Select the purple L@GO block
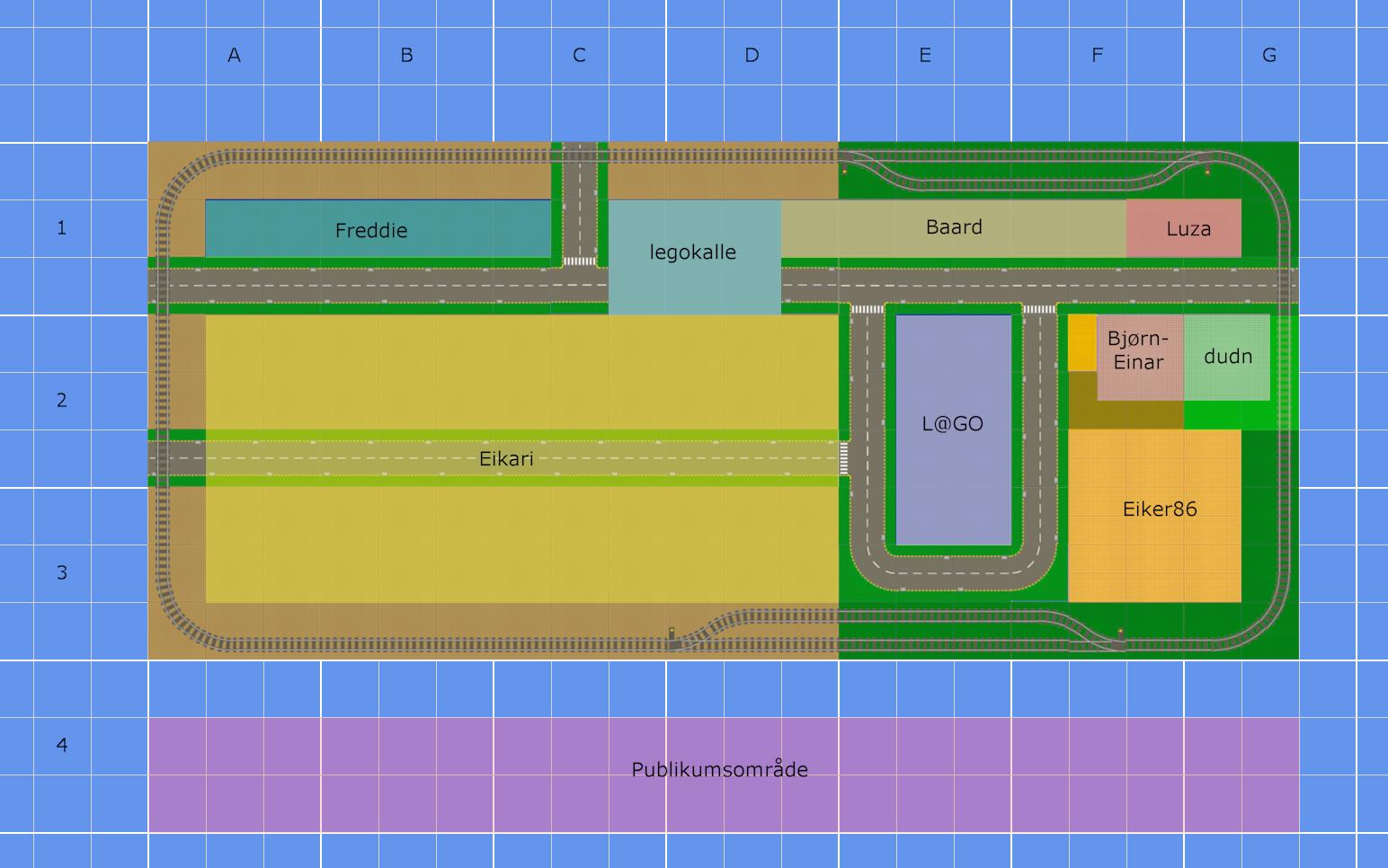1388x868 pixels. [x=954, y=430]
